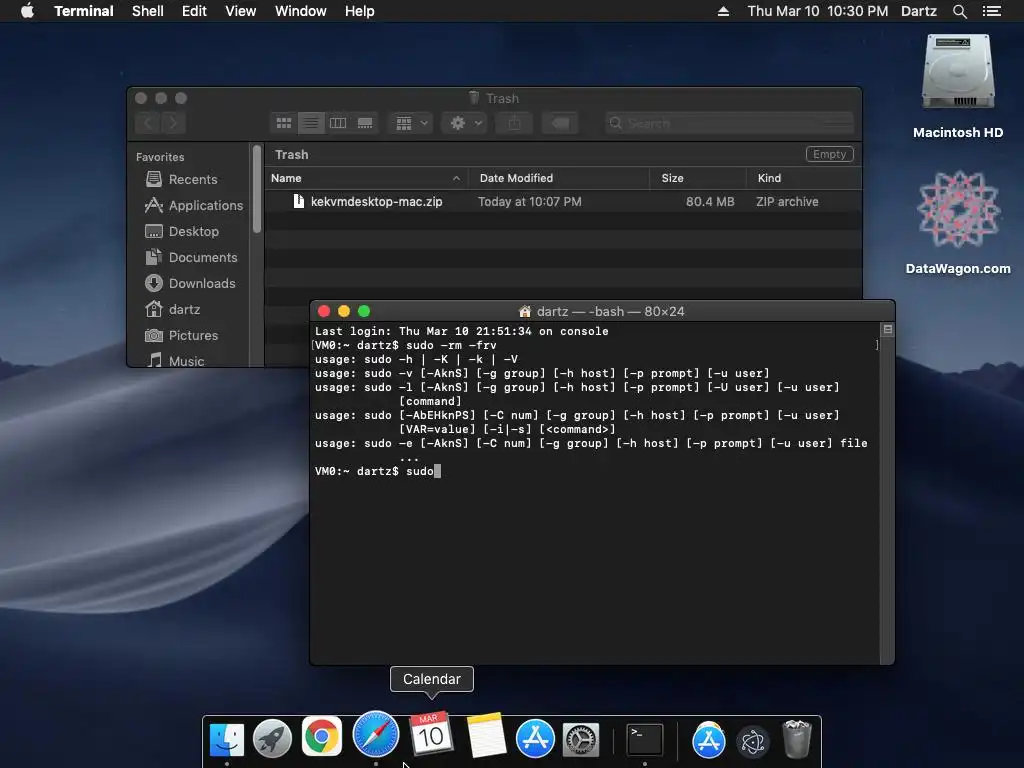Open Notes app in the Dock
The width and height of the screenshot is (1024, 768).
(x=485, y=735)
